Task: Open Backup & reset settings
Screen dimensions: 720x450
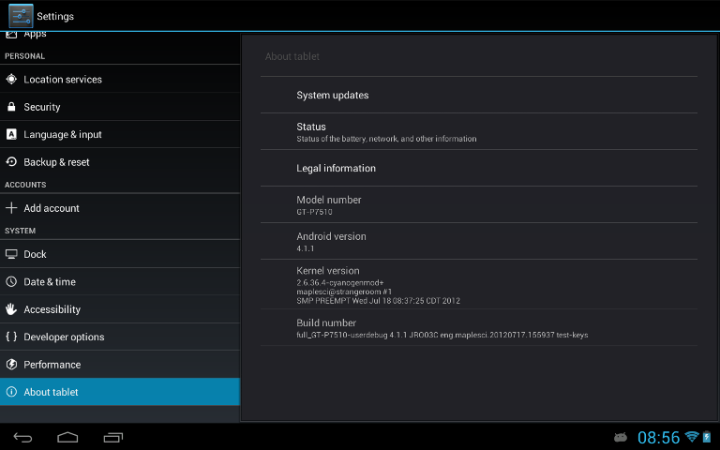Action: [x=120, y=162]
